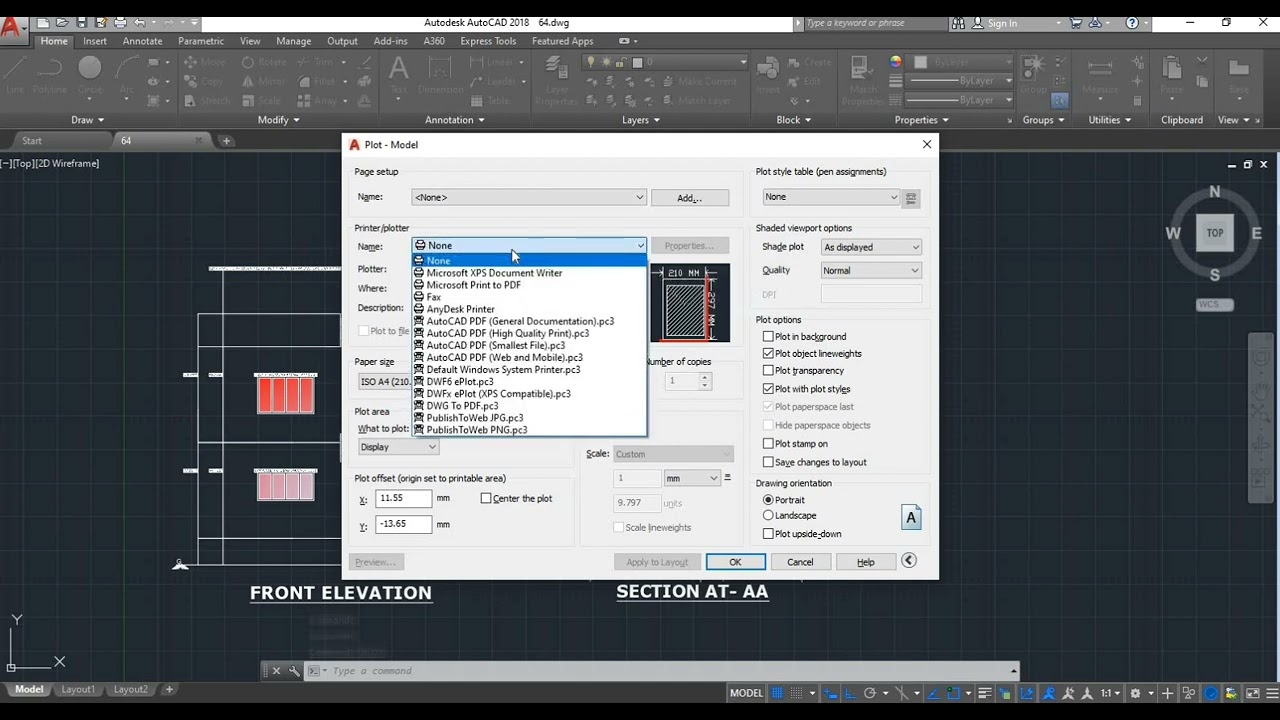This screenshot has width=1280, height=720.
Task: Click the Save quick-access icon
Action: [81, 22]
